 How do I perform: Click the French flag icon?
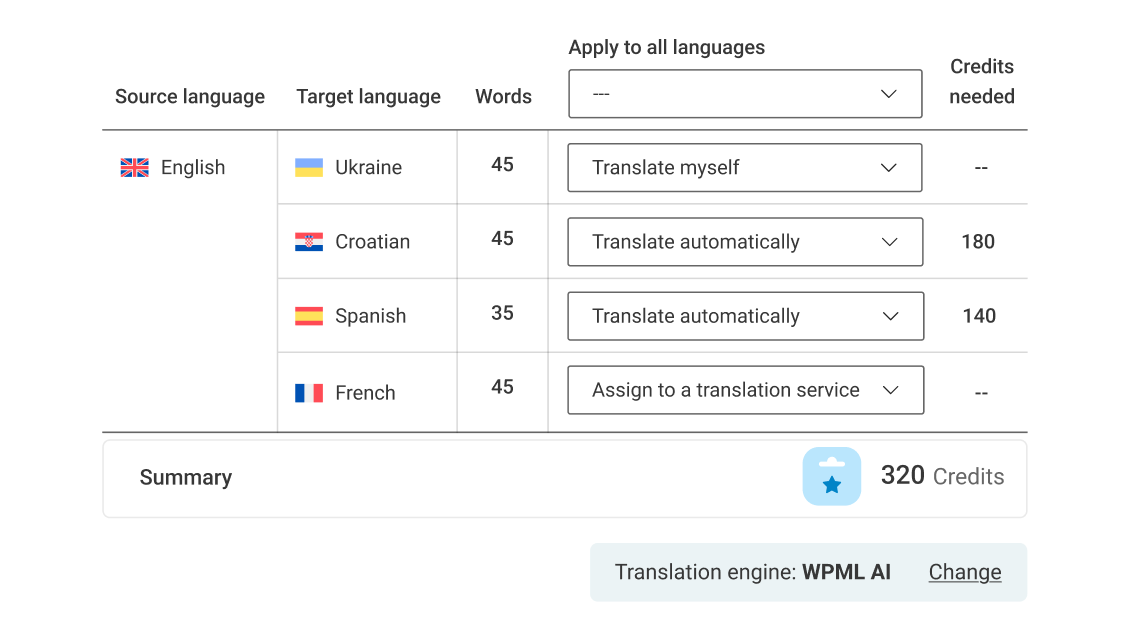click(x=309, y=393)
